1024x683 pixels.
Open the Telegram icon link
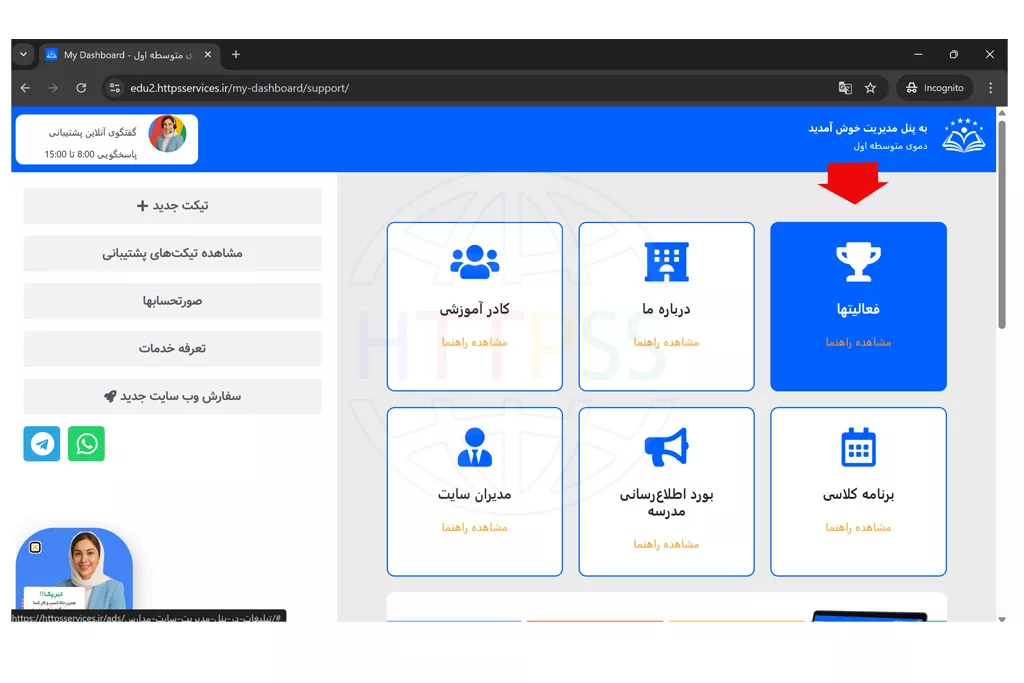[42, 444]
